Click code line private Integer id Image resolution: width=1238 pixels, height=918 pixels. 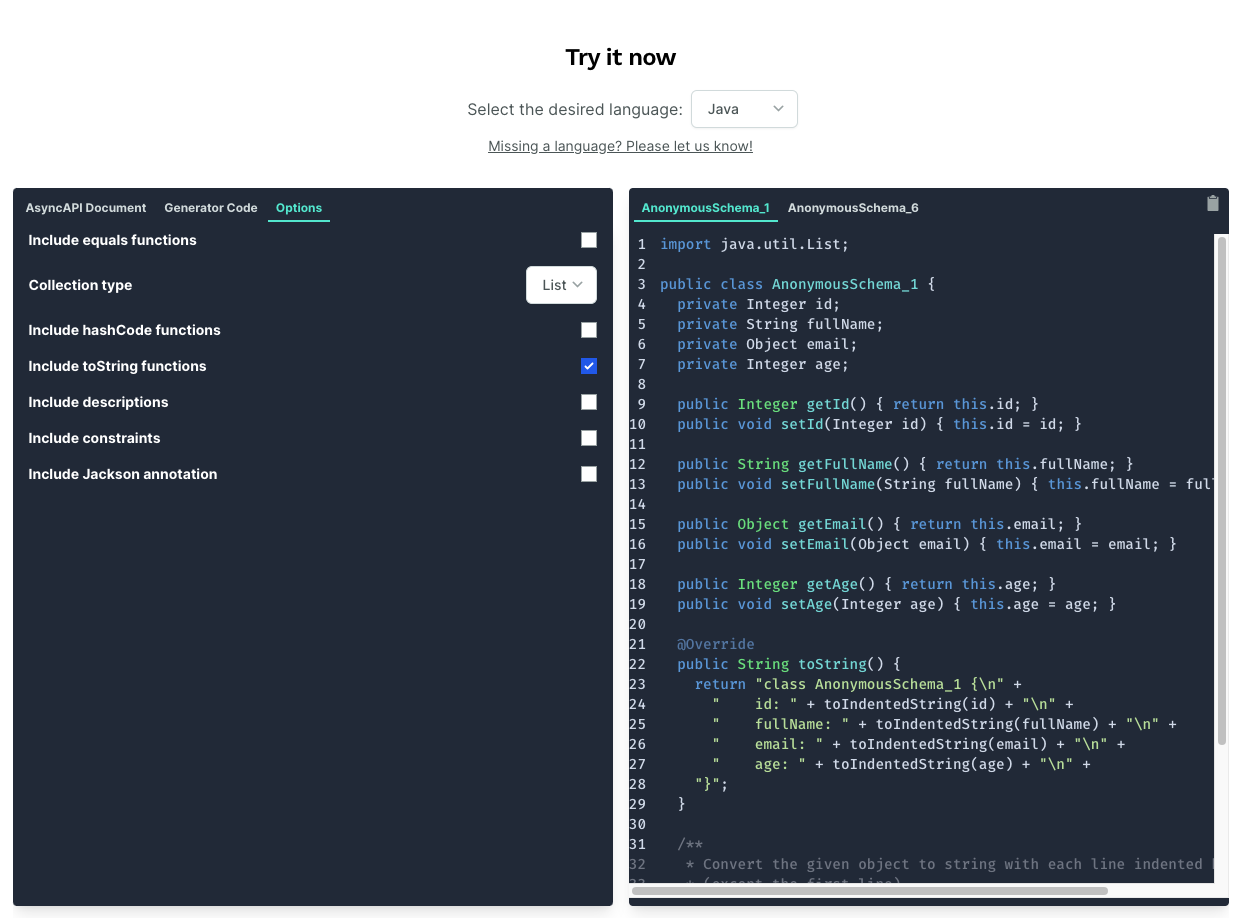pyautogui.click(x=759, y=304)
